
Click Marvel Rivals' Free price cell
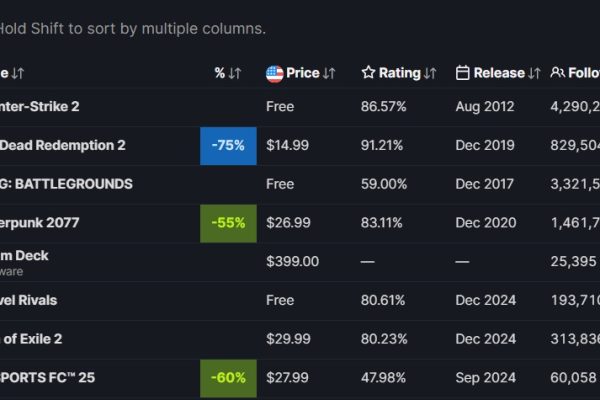(280, 300)
